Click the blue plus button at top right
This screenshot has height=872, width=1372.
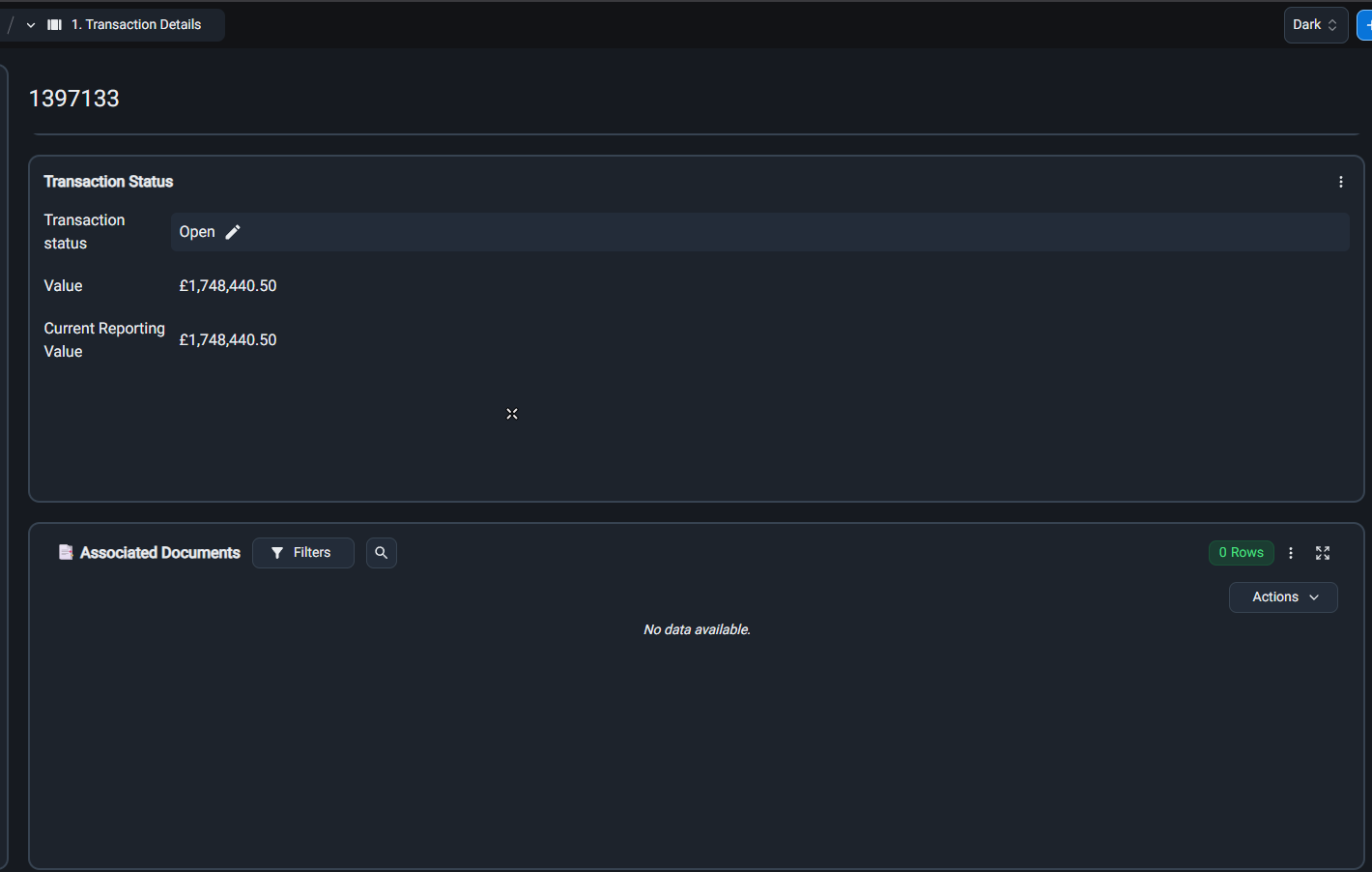1365,25
